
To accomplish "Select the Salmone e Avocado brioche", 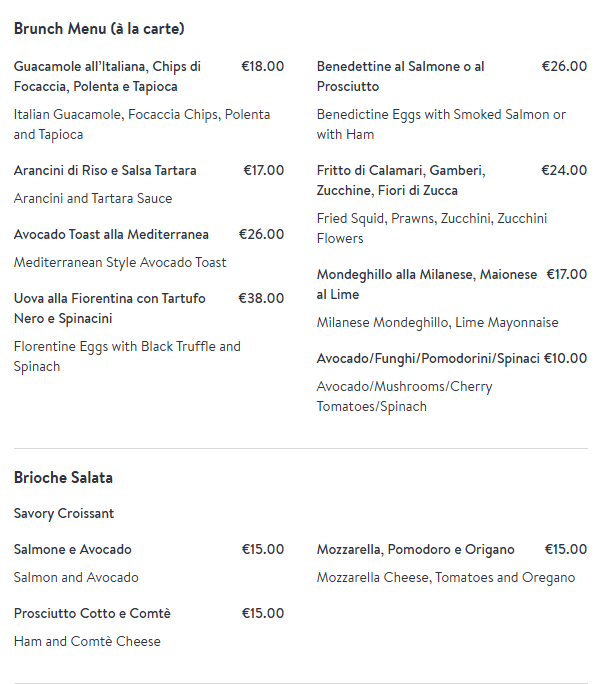I will click(73, 549).
